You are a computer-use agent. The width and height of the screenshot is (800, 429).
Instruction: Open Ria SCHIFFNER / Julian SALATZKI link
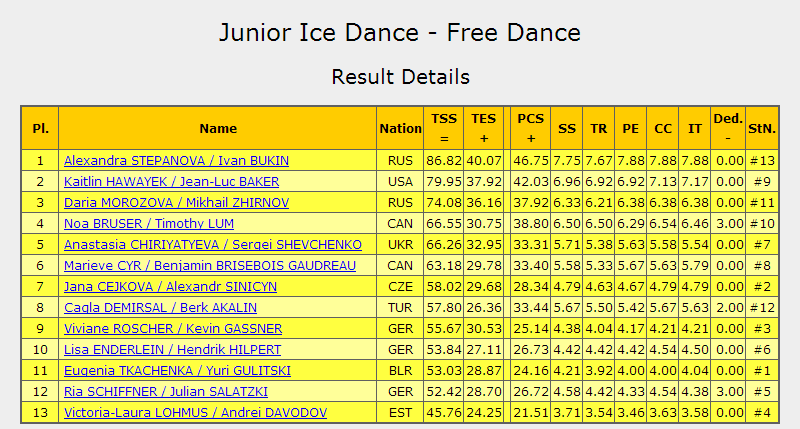tap(166, 391)
